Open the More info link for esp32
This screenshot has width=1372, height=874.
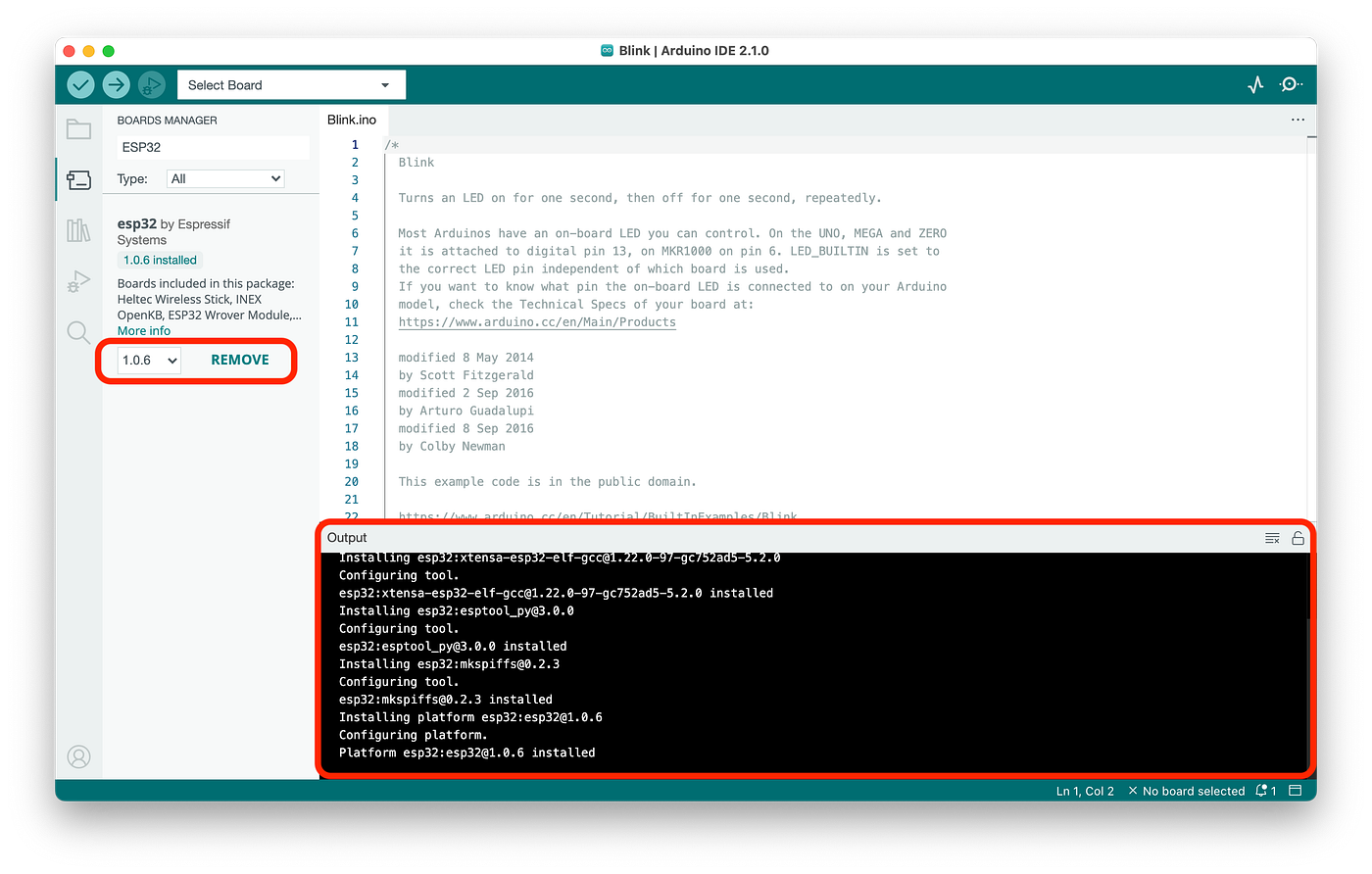click(143, 330)
